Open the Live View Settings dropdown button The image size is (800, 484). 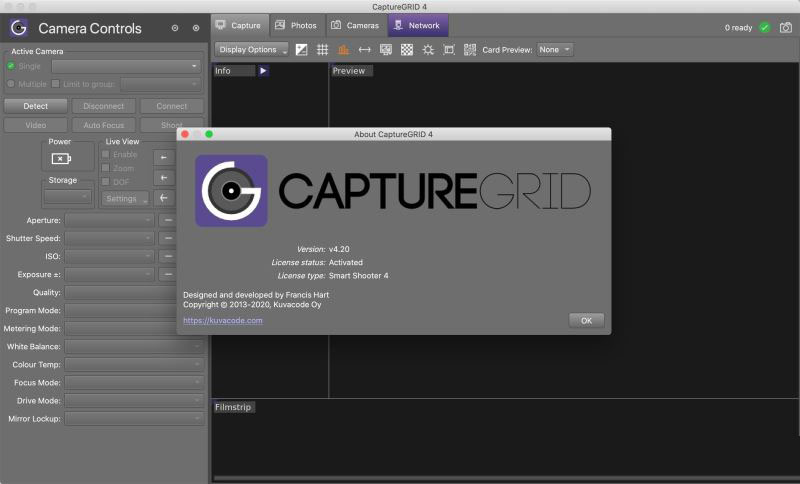[125, 198]
